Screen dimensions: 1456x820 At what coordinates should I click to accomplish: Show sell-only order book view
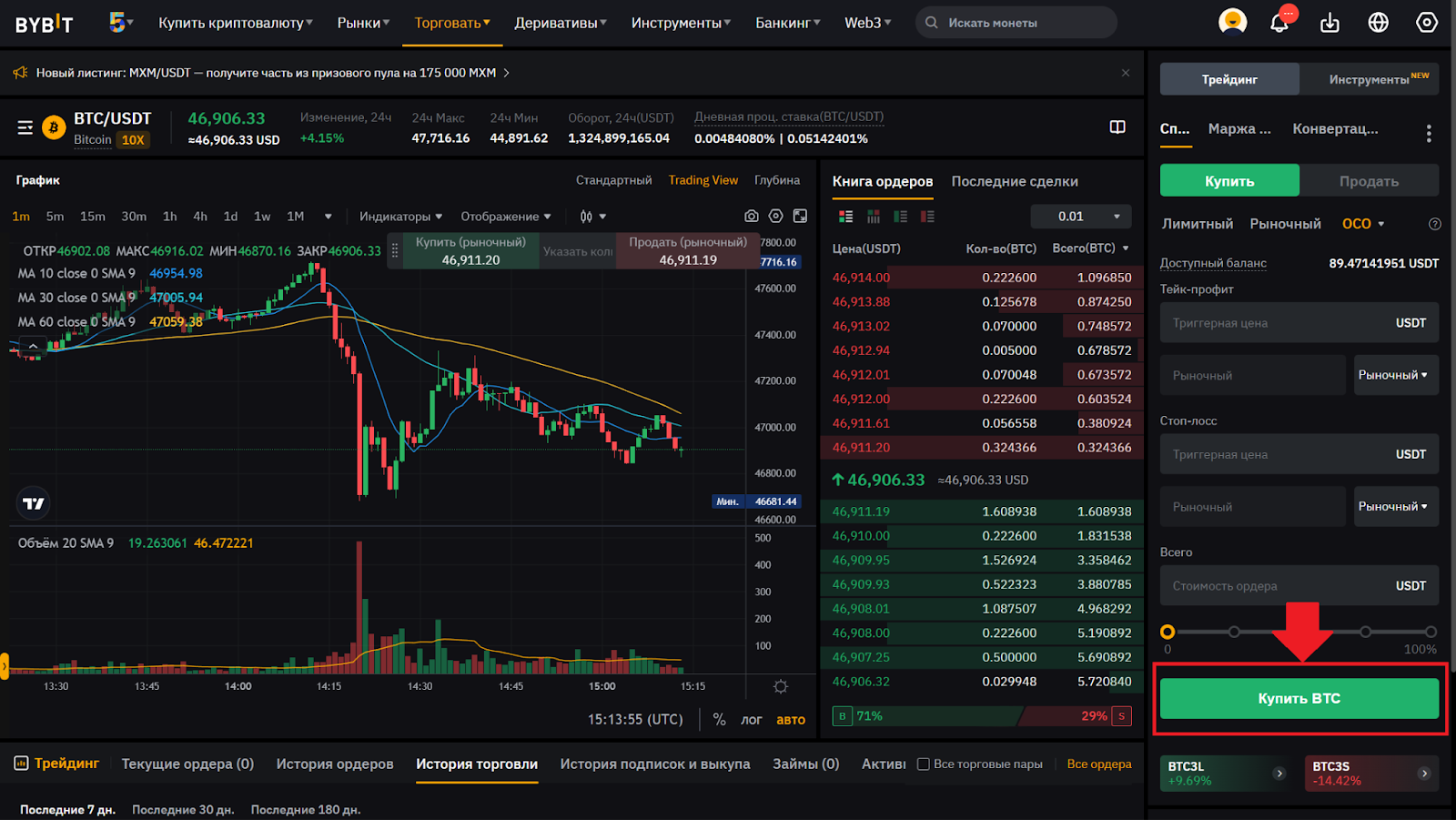(x=927, y=217)
